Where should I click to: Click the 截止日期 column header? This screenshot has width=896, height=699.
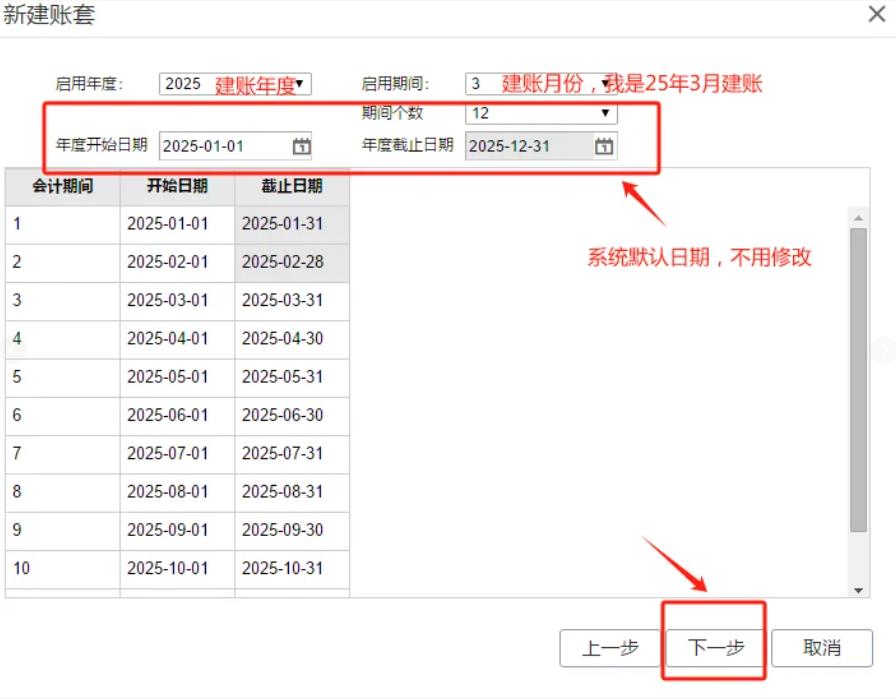[x=292, y=186]
